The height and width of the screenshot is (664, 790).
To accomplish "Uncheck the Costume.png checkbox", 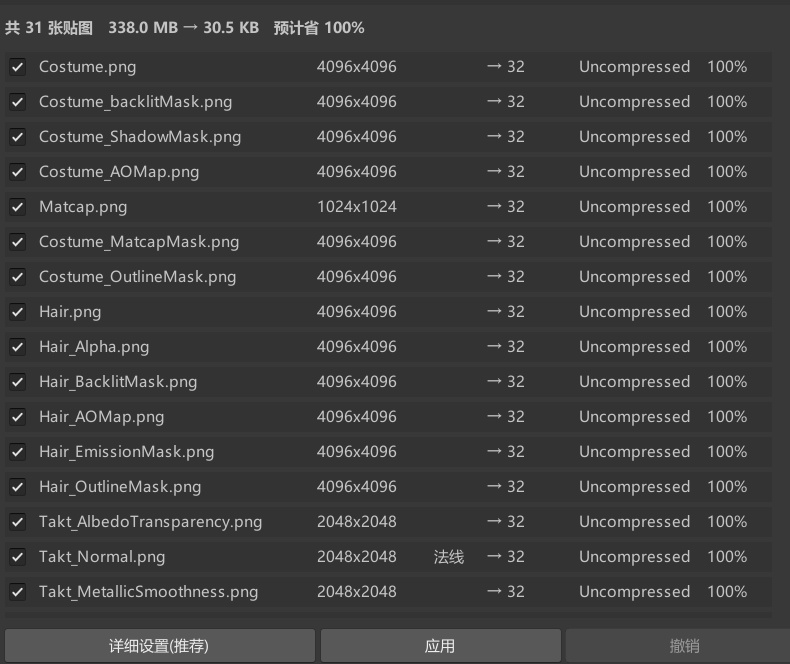I will click(x=18, y=67).
